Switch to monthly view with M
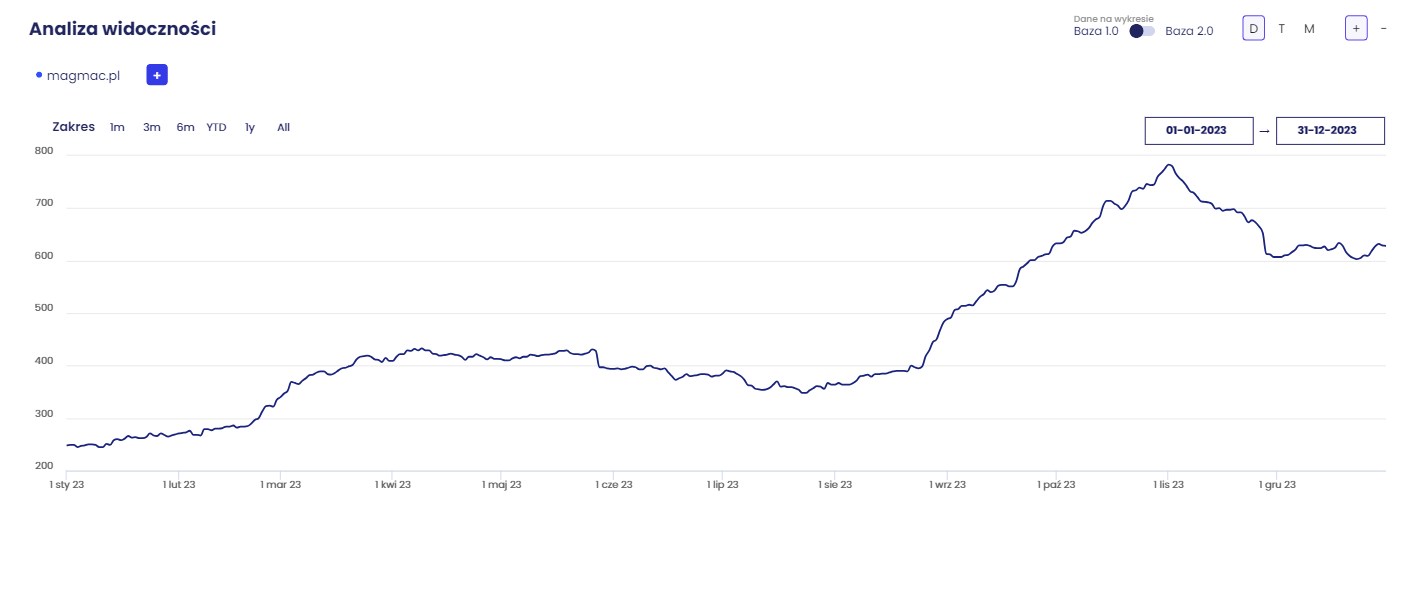The width and height of the screenshot is (1424, 601). [1309, 29]
